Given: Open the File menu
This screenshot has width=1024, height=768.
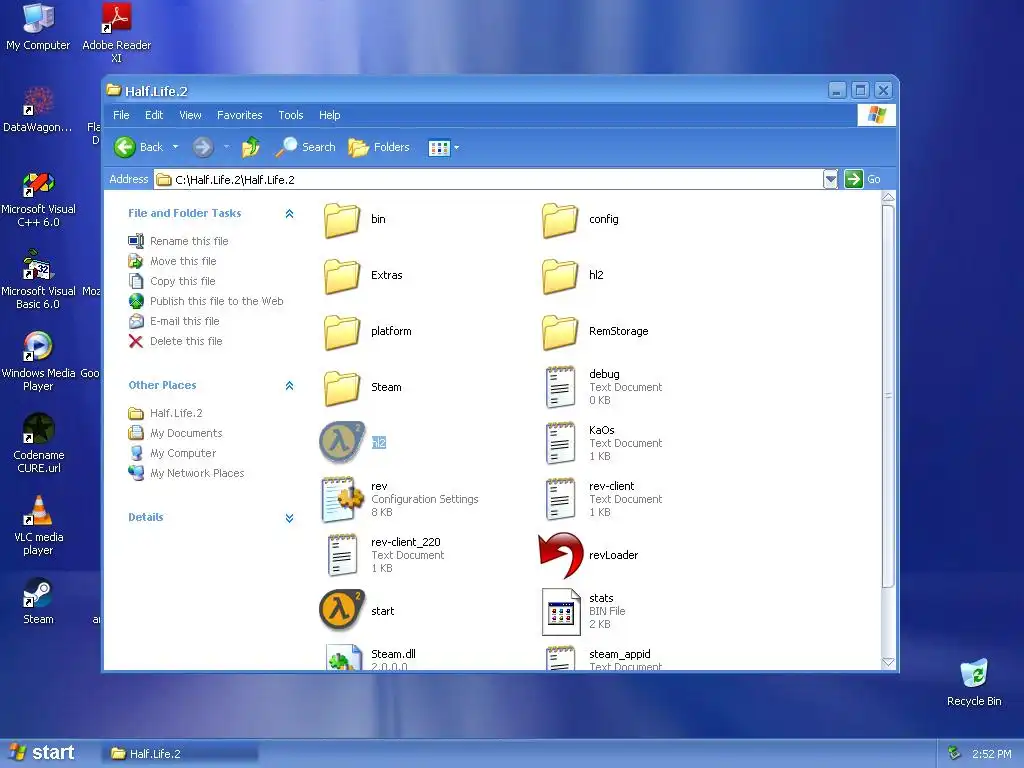Looking at the screenshot, I should click(x=121, y=115).
